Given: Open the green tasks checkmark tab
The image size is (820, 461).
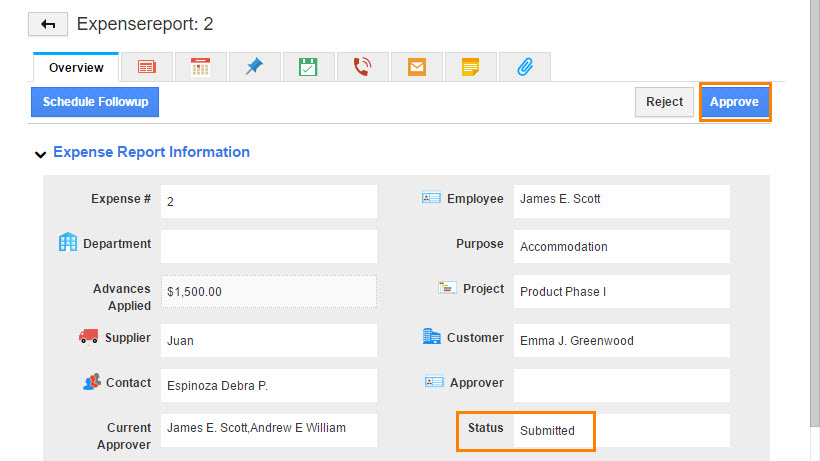Looking at the screenshot, I should tap(308, 67).
